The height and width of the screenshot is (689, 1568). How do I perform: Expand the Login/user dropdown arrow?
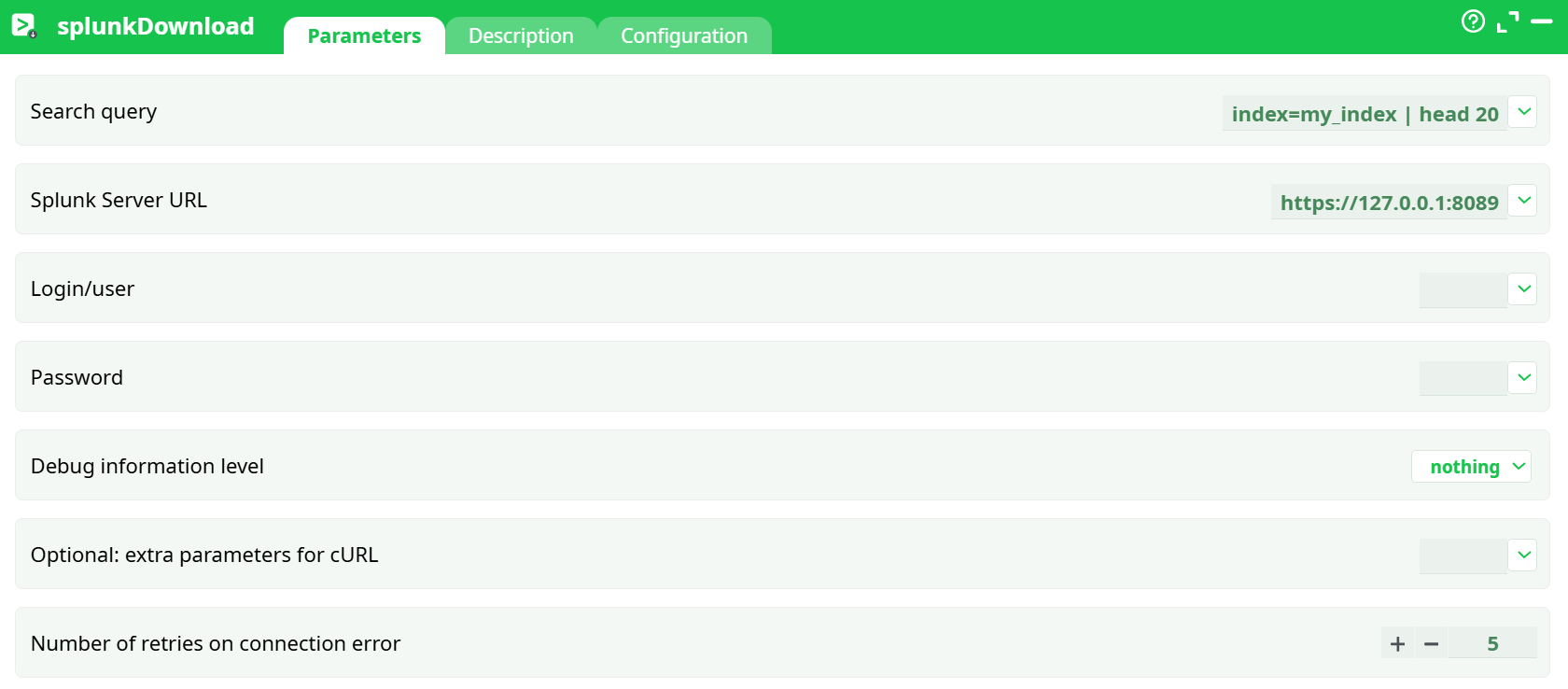coord(1523,289)
